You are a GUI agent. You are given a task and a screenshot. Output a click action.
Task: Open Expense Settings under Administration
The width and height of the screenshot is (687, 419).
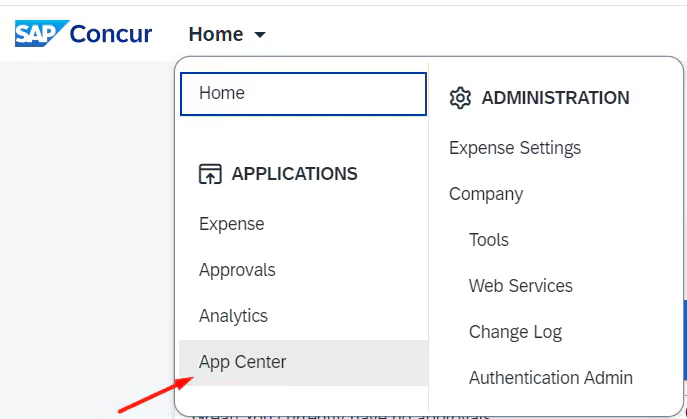click(515, 148)
